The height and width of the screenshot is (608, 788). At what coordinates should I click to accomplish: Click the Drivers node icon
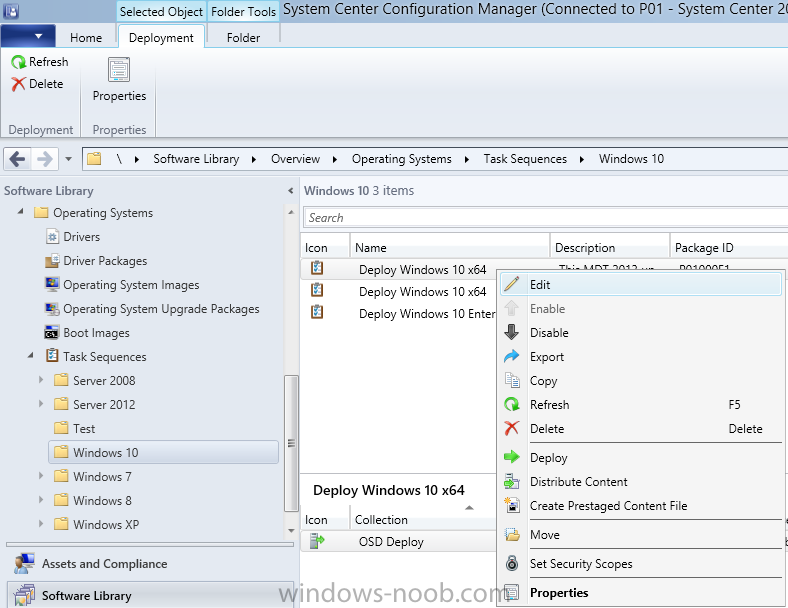[x=52, y=236]
